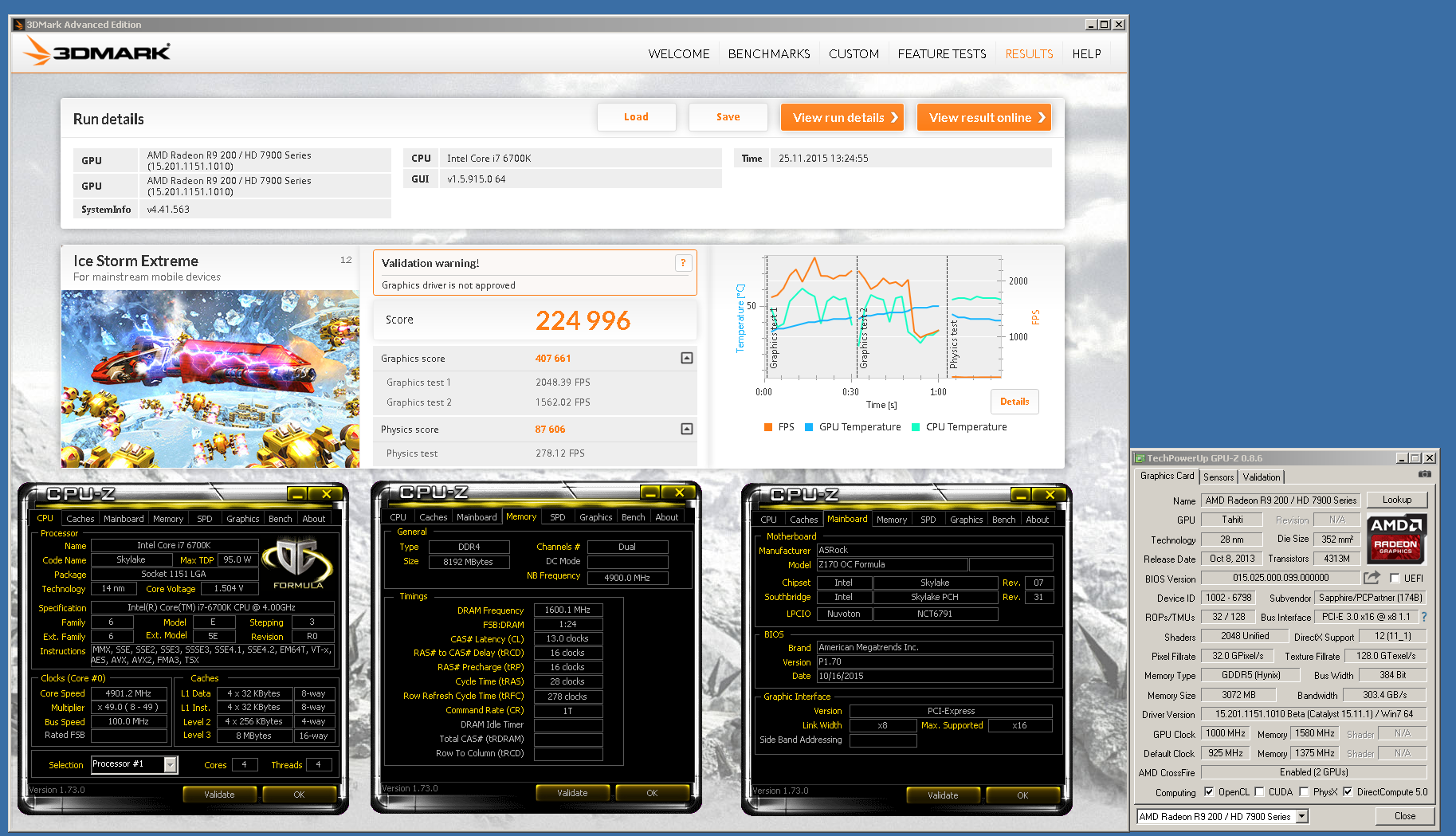The height and width of the screenshot is (836, 1456).
Task: Click the DRAM Frequency 1600.1 MHz field
Action: (x=567, y=610)
